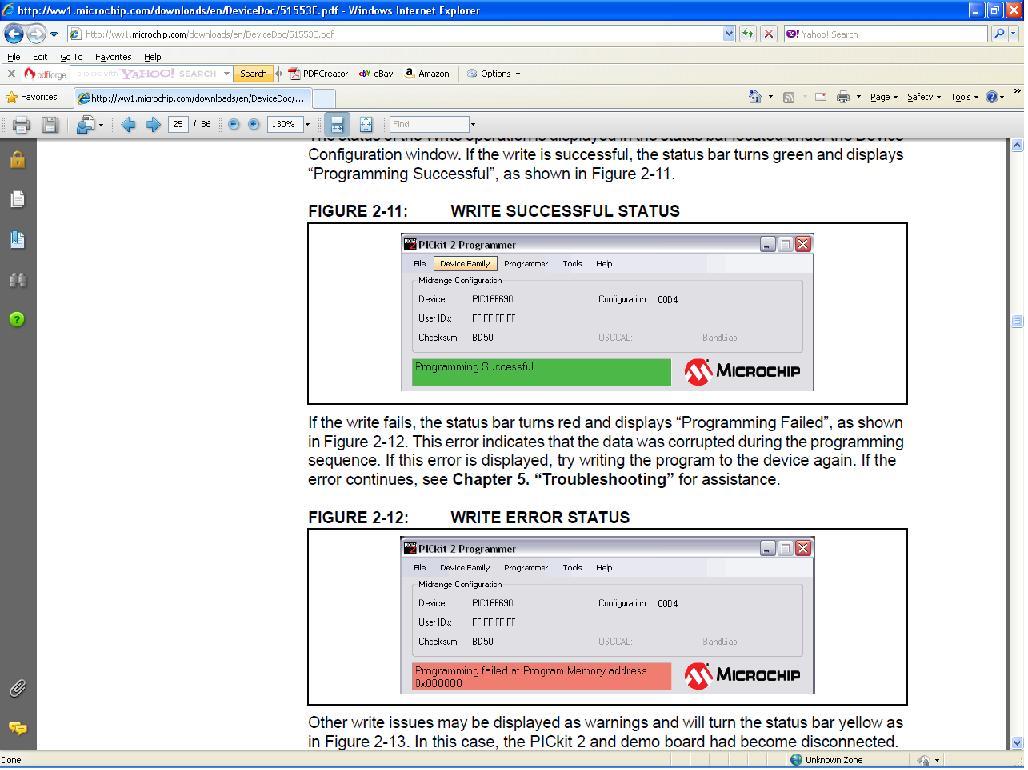Go back with the browser Back button
1028x770 pixels.
click(x=14, y=33)
